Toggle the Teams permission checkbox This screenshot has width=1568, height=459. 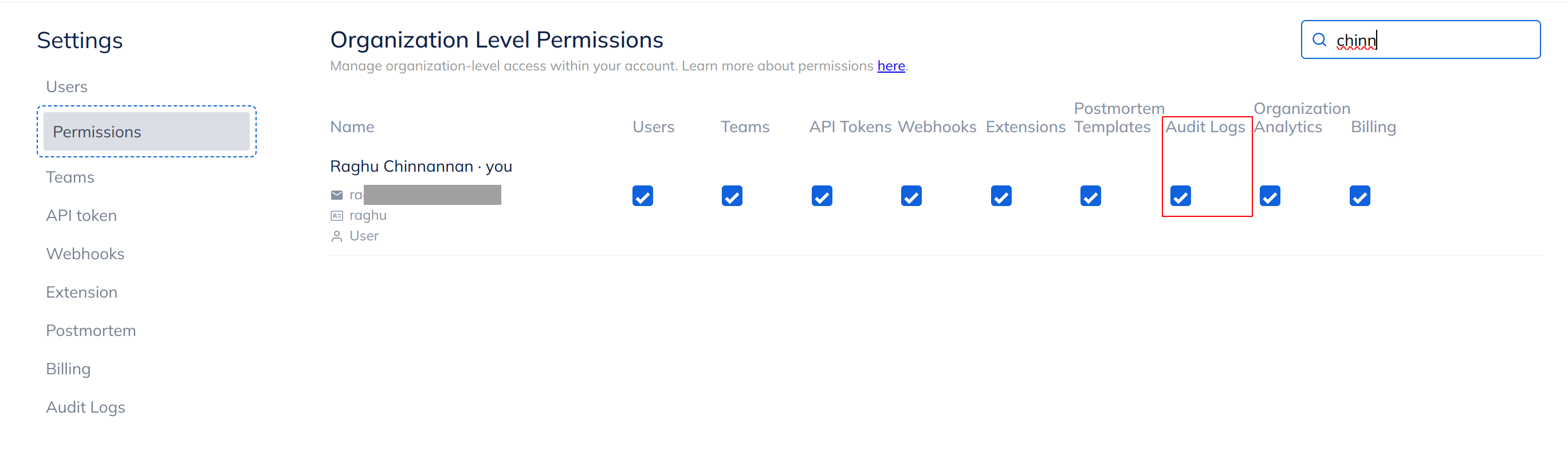click(x=732, y=196)
